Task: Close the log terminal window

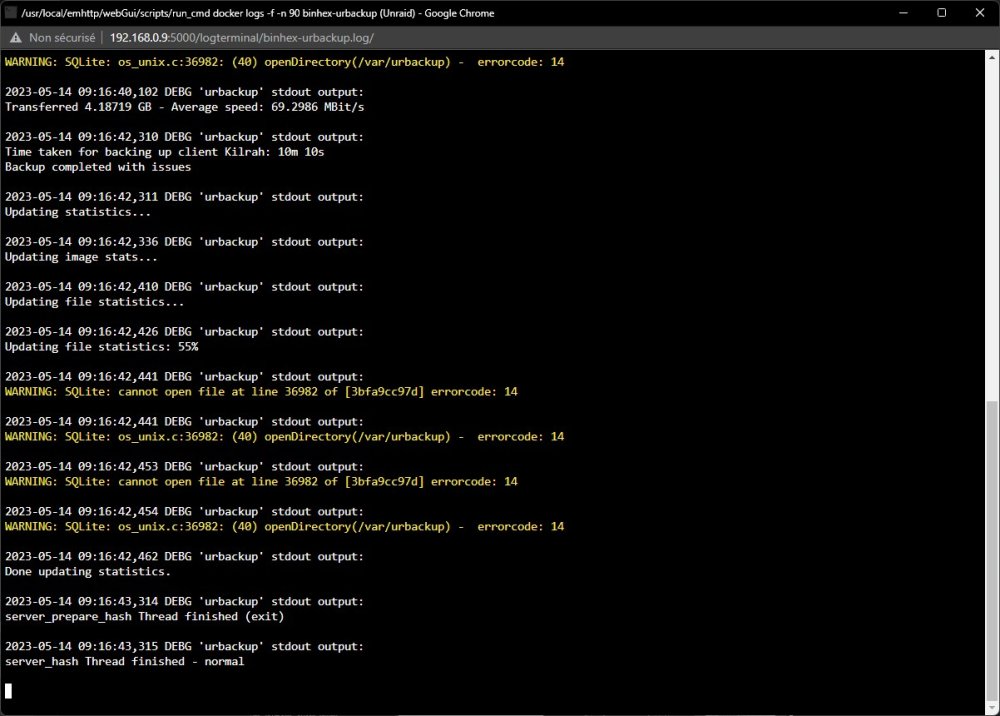Action: [x=980, y=13]
